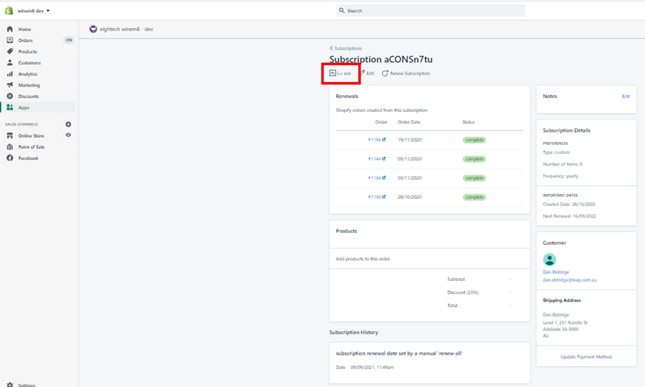Click the Facebook channel icon

click(10, 158)
